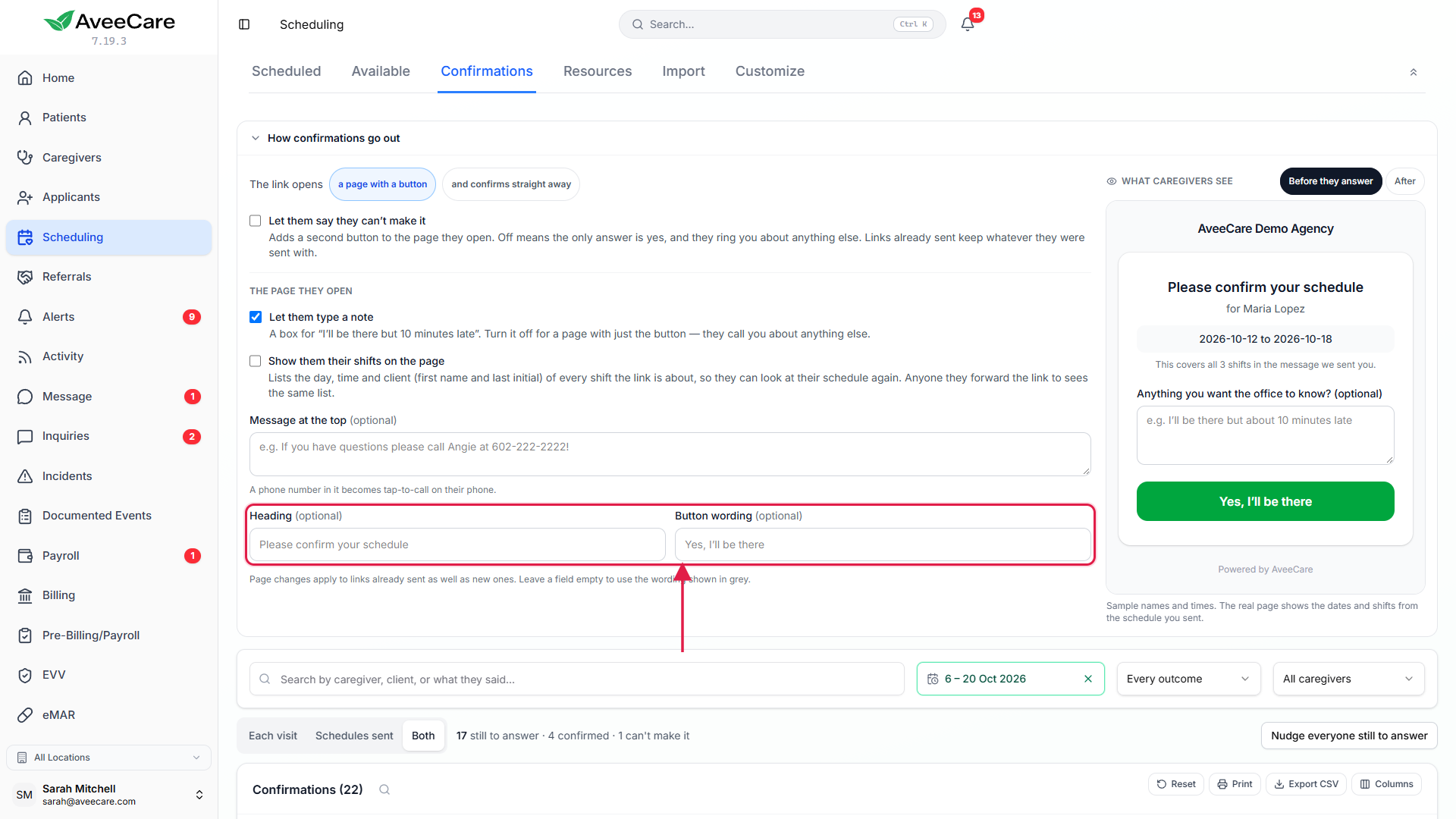1456x819 pixels.
Task: Open the eMAR section
Action: click(108, 715)
